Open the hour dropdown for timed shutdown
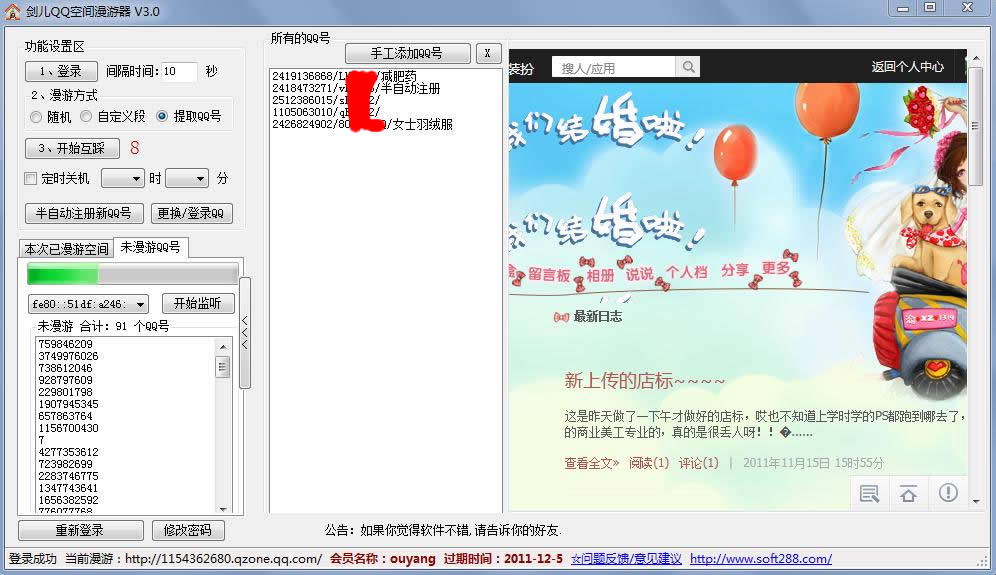This screenshot has height=575, width=996. click(123, 179)
